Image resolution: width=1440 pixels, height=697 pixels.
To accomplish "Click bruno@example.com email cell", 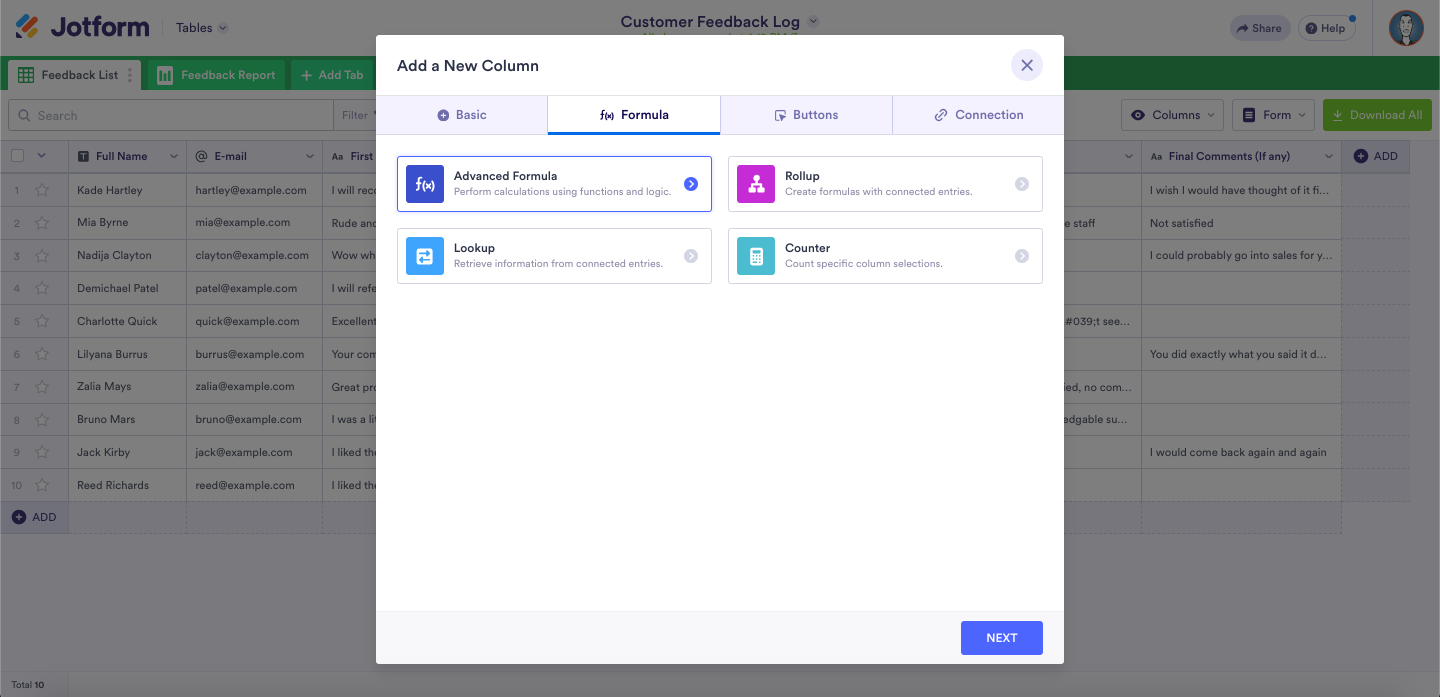I will (254, 420).
